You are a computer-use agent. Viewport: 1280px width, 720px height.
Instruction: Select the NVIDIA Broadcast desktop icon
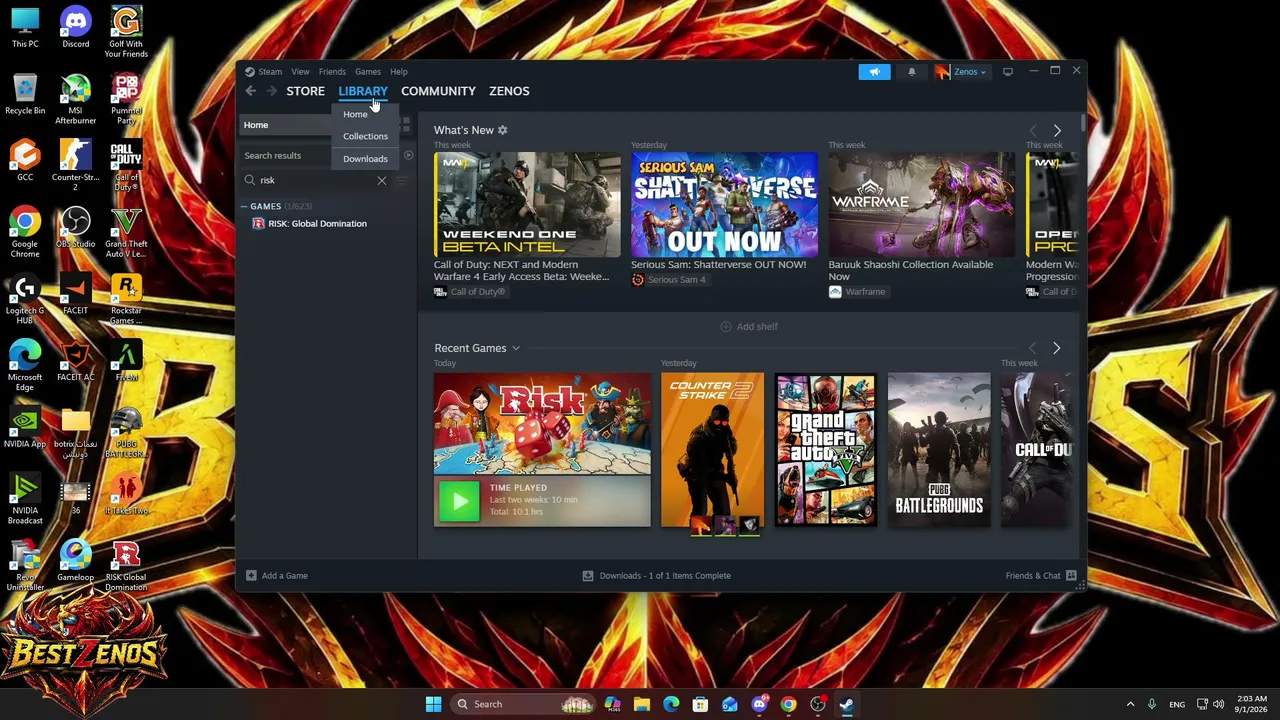(x=25, y=500)
